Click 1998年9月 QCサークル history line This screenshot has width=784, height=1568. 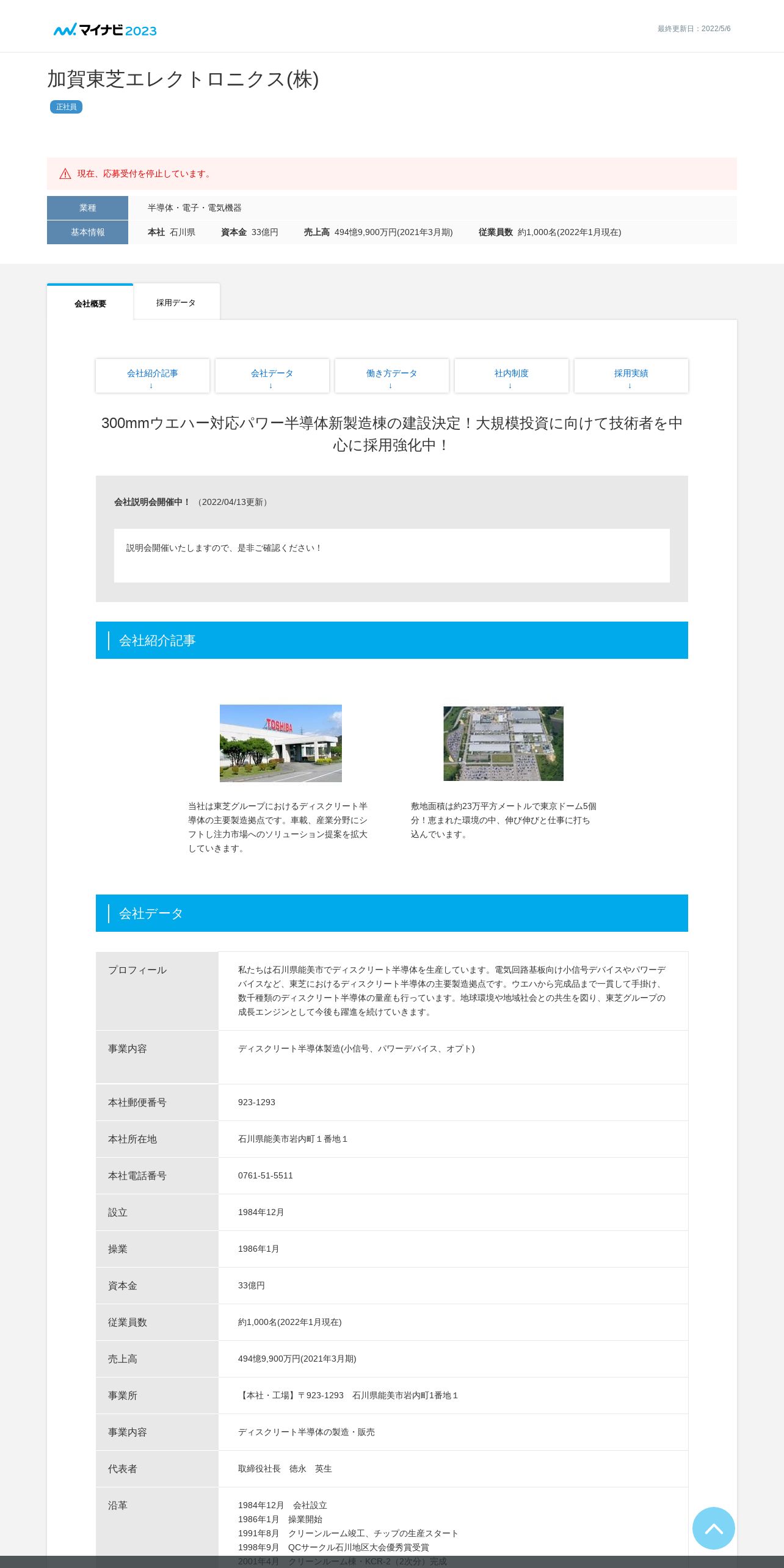333,1547
